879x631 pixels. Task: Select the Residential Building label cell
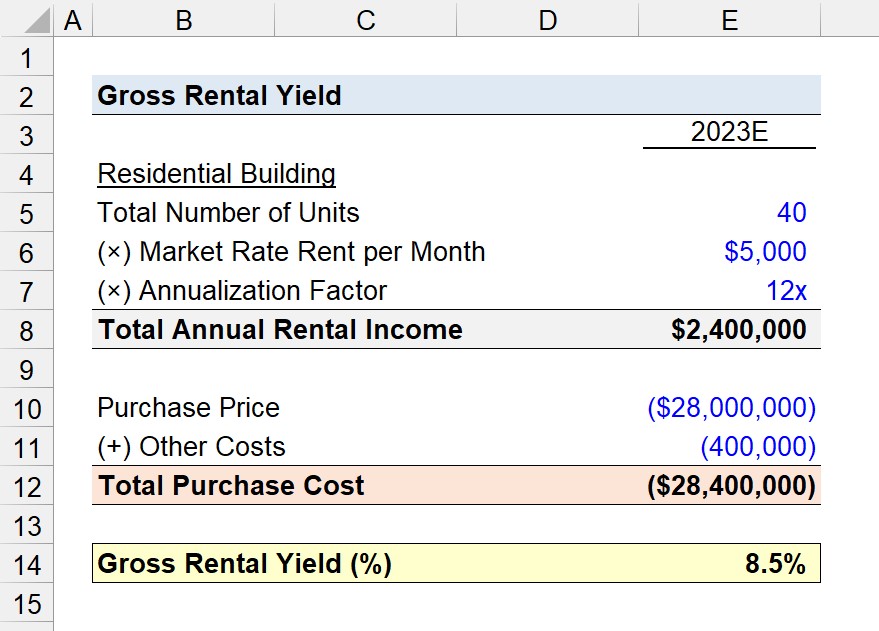[x=216, y=174]
